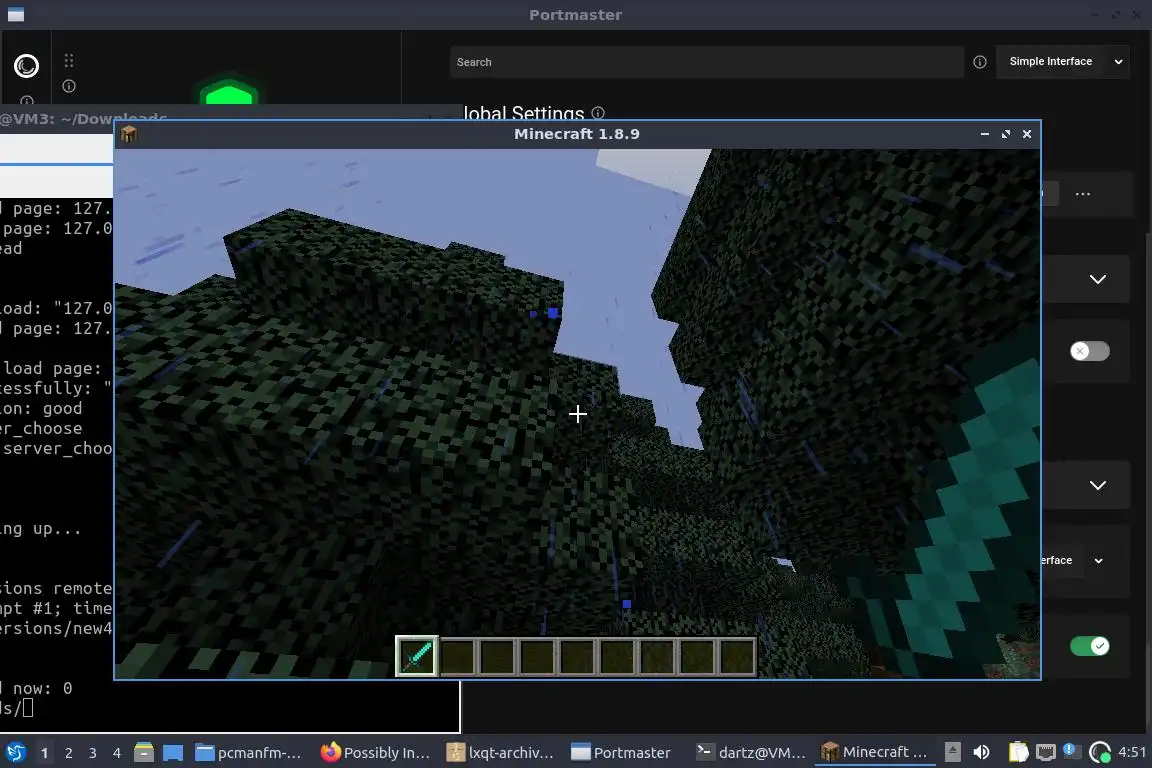
Task: Click the terminal text 'ion: good'
Action: (x=41, y=409)
